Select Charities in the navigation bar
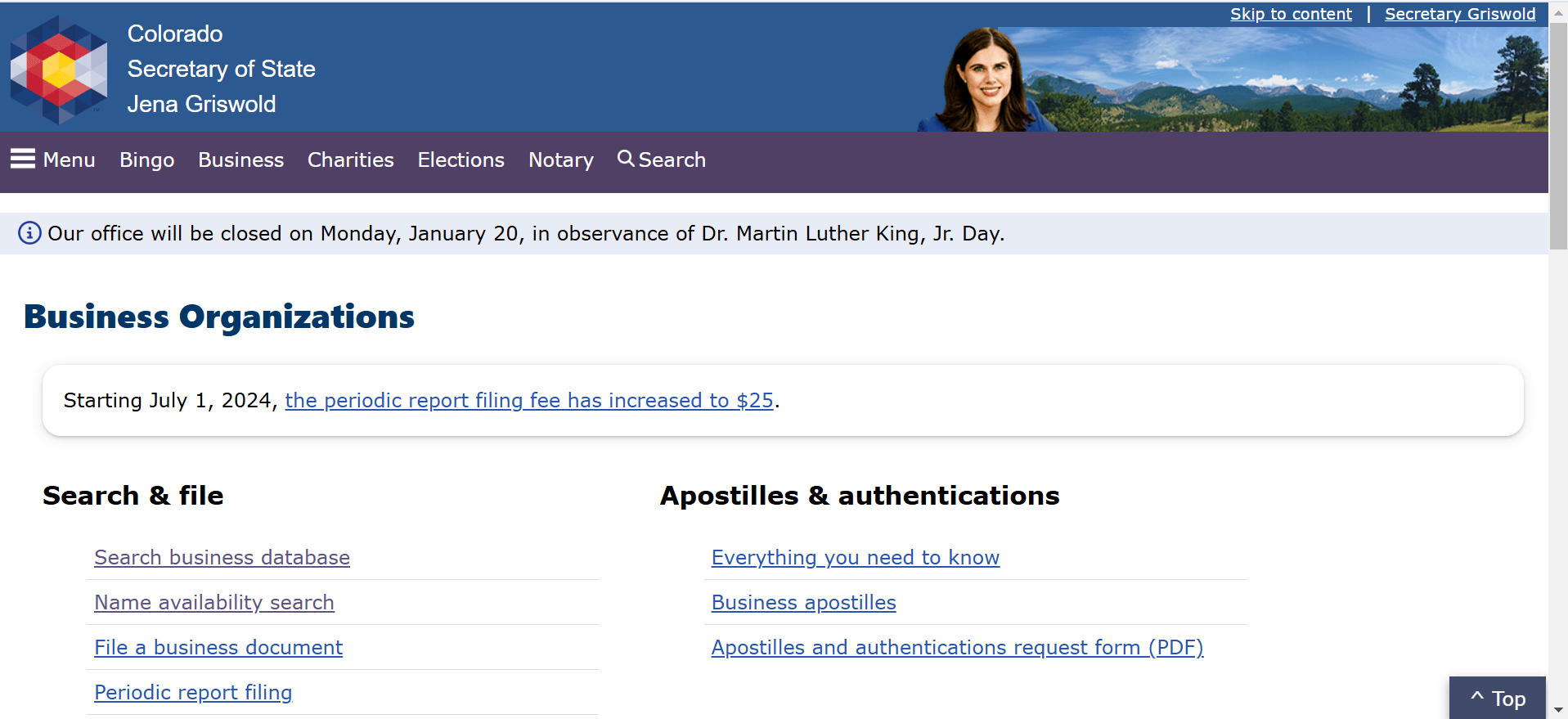 pyautogui.click(x=351, y=160)
